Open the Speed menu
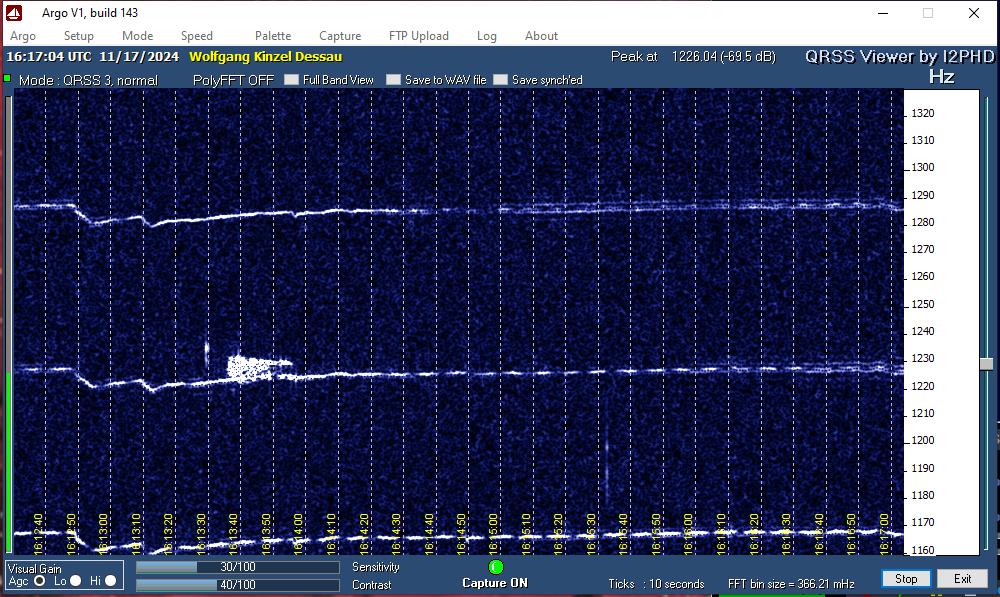The image size is (1000, 597). 196,36
